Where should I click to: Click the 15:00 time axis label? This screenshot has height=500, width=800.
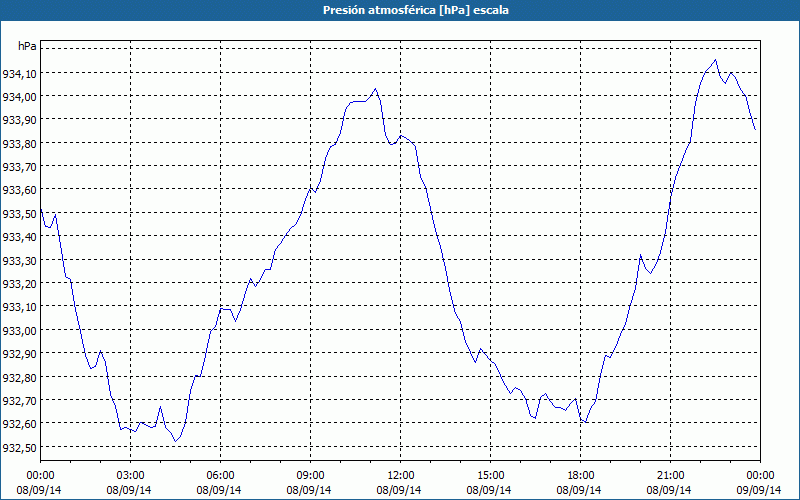tap(490, 476)
